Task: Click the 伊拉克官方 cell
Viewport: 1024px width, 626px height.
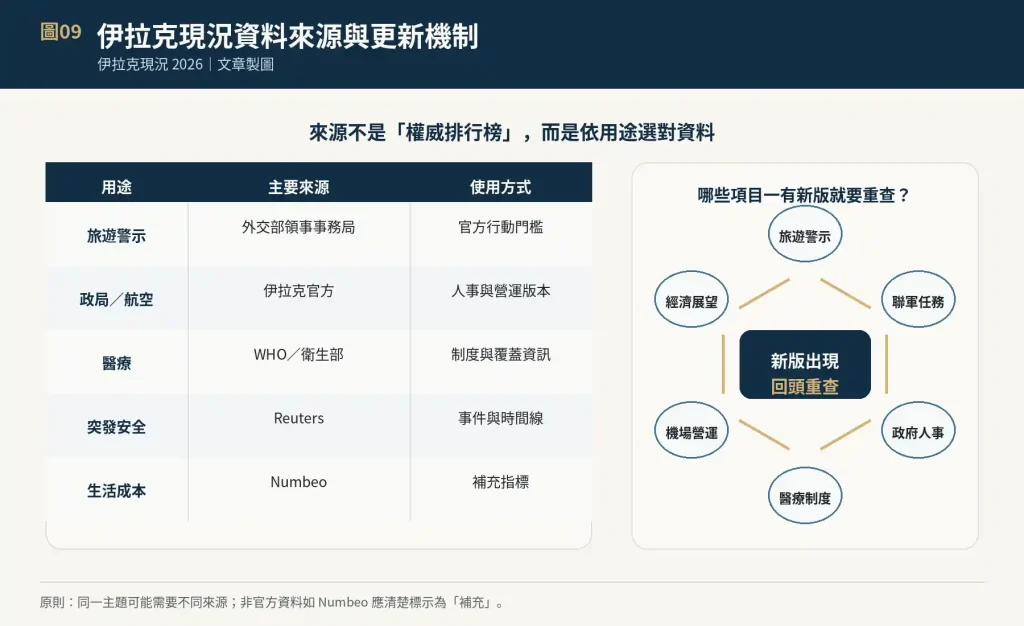Action: coord(298,290)
